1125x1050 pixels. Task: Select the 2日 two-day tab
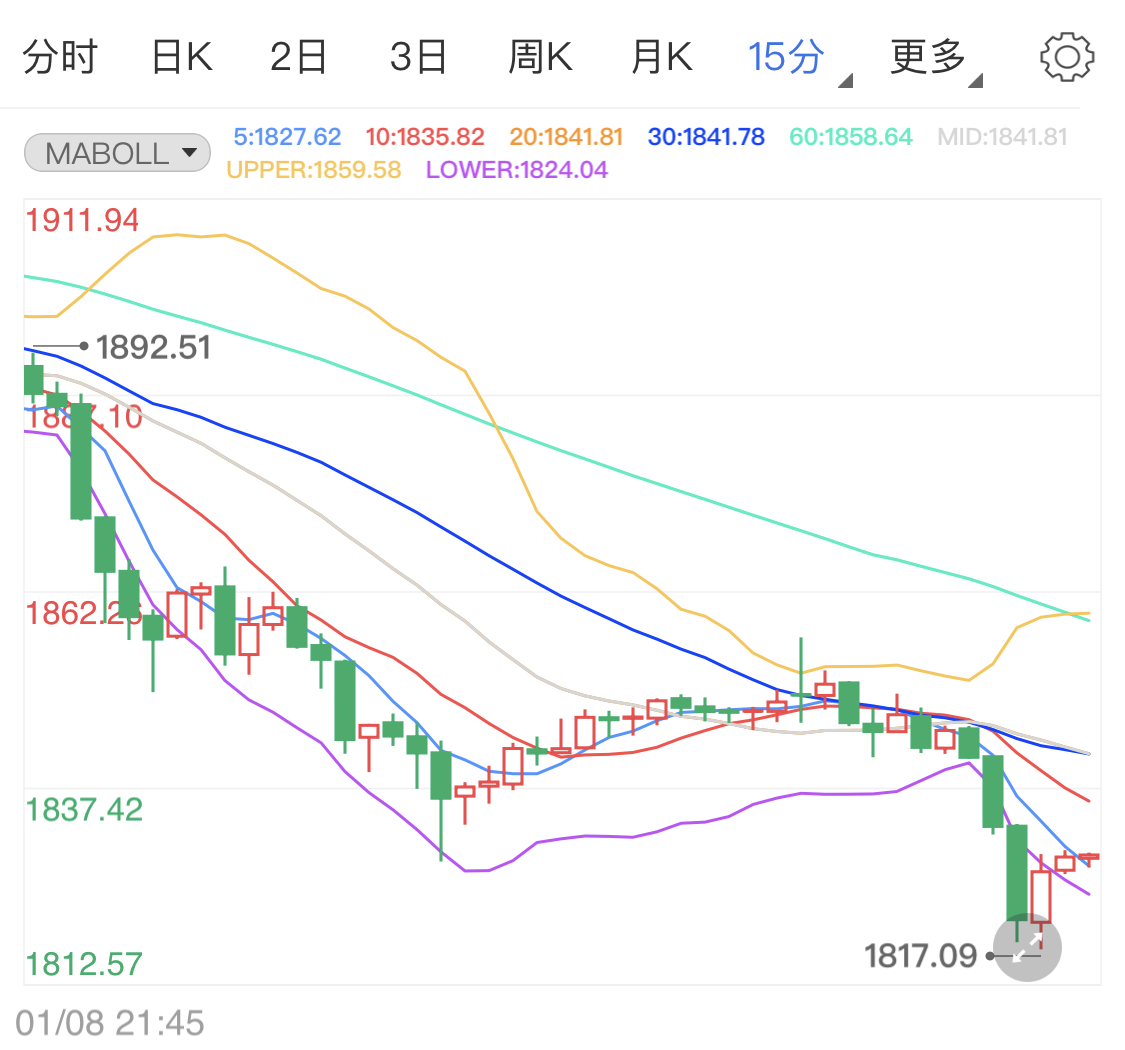[298, 57]
